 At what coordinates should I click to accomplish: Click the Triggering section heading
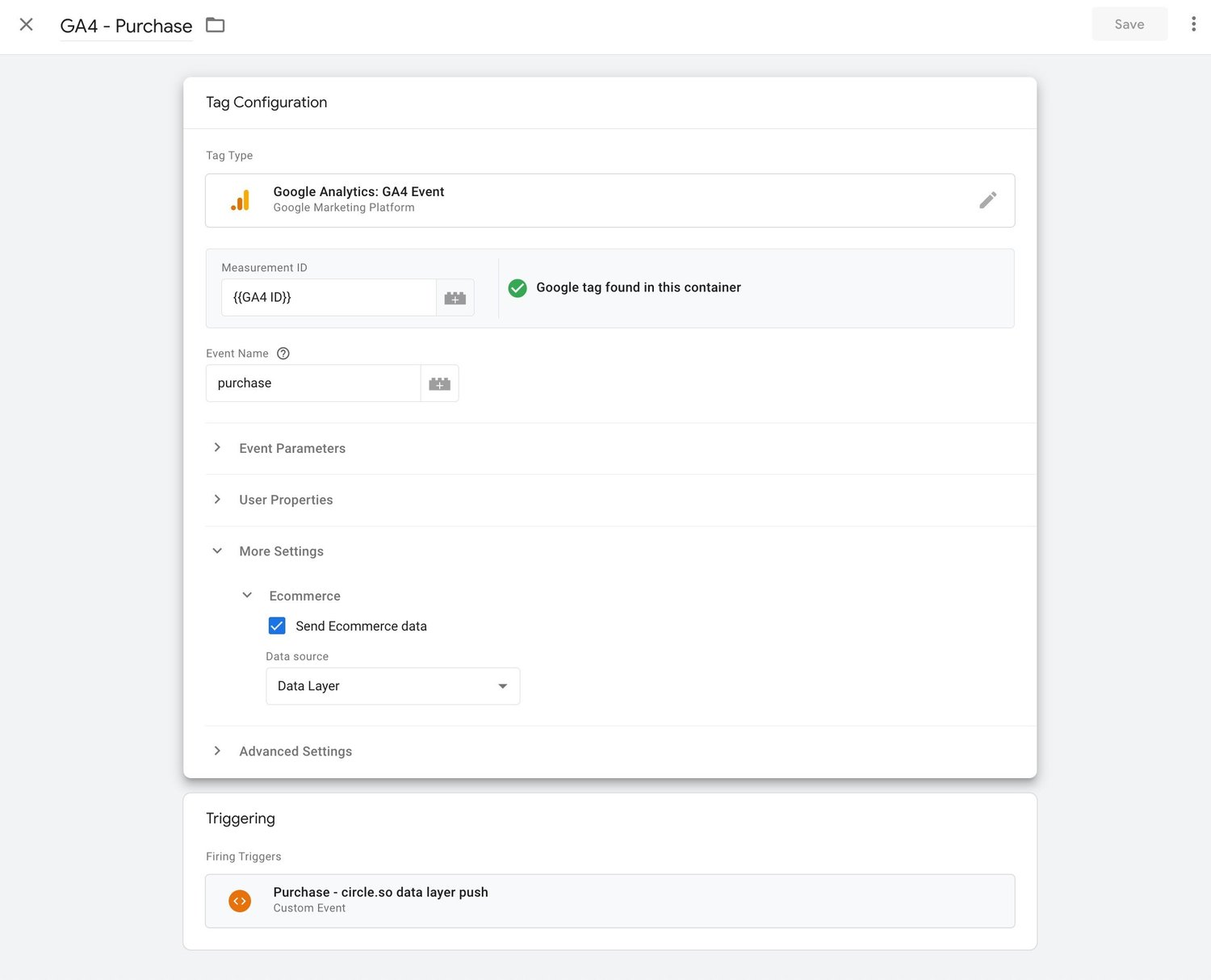point(241,819)
